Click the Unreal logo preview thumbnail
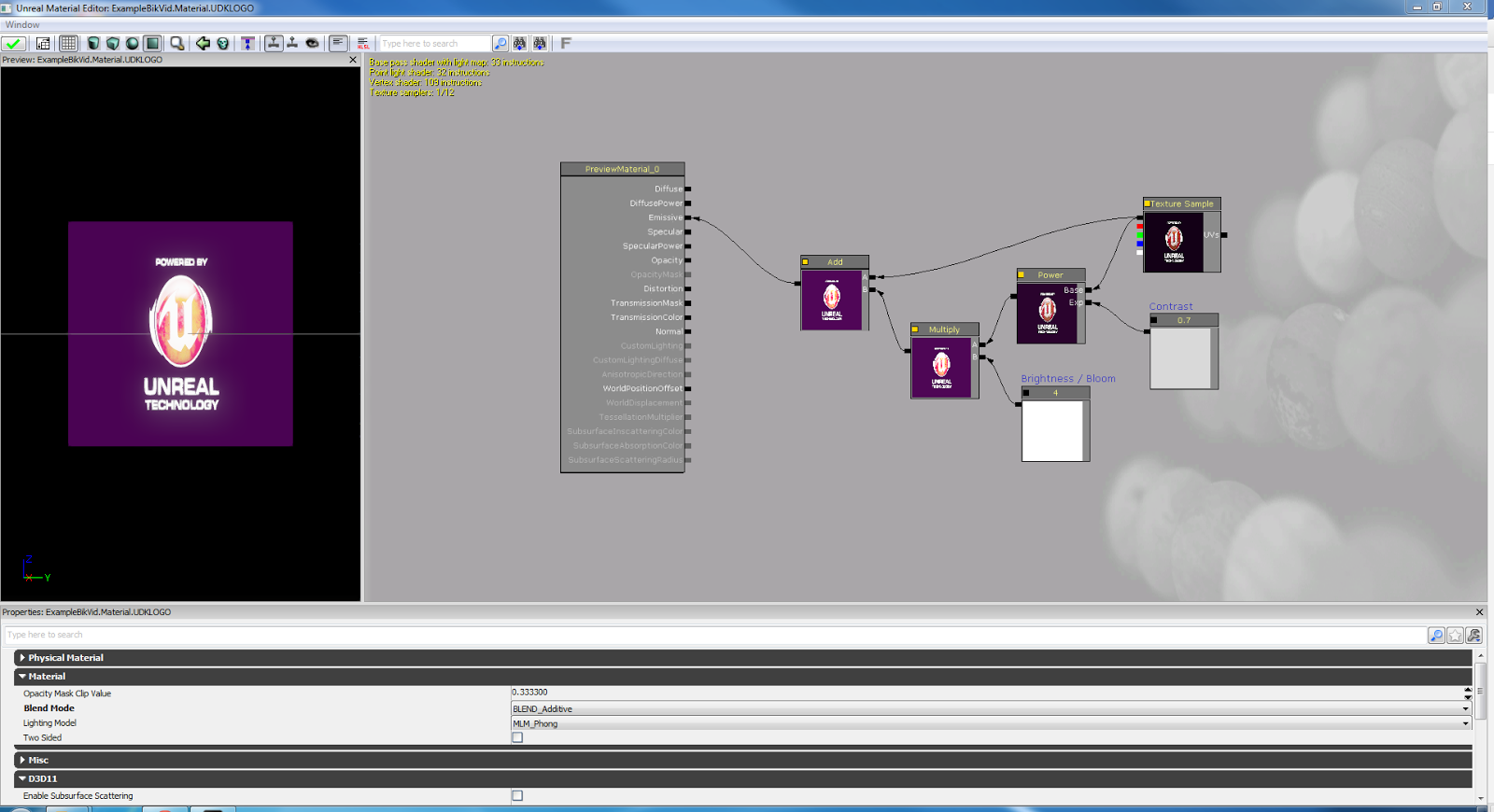 coord(180,334)
